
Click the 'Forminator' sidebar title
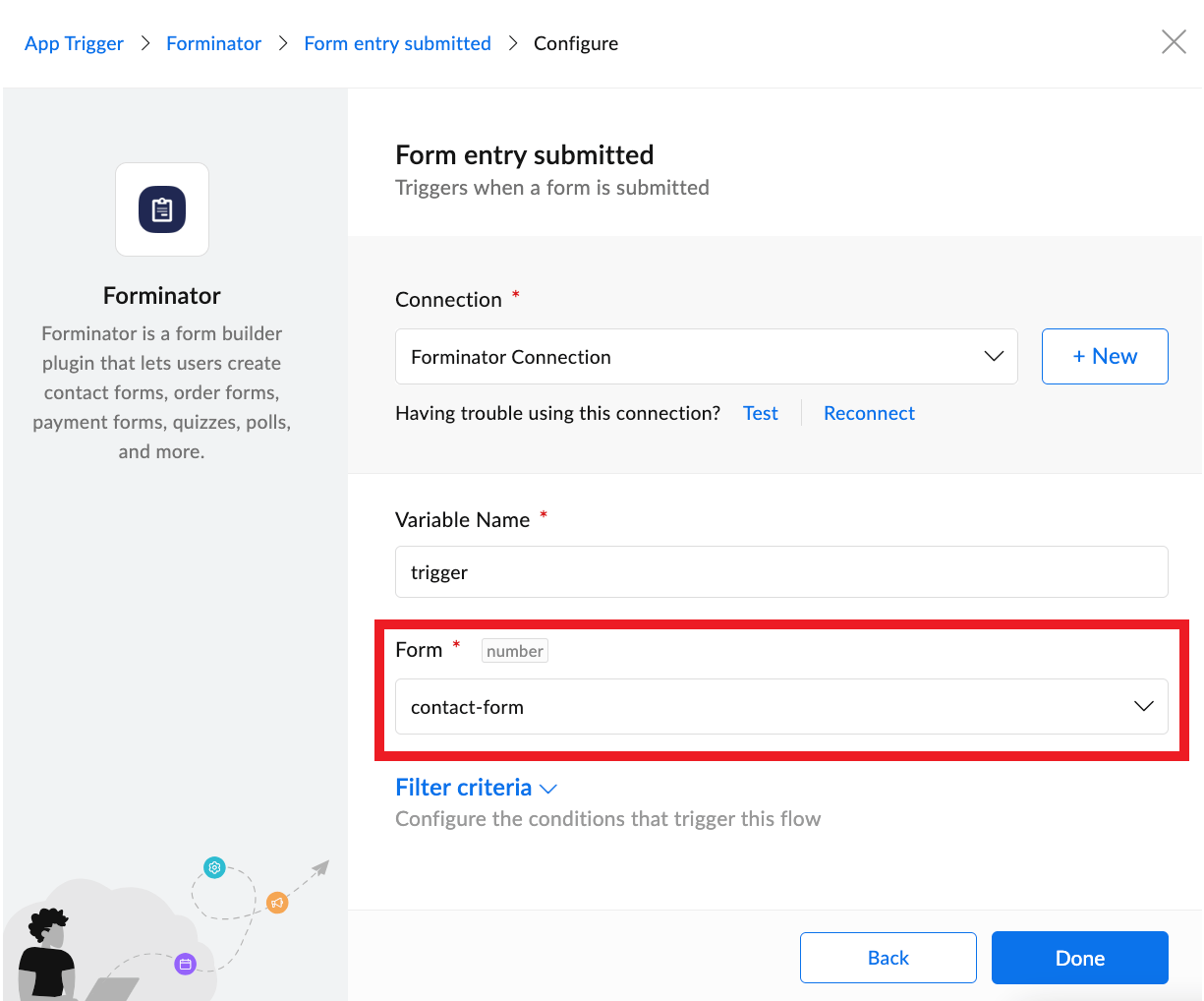click(162, 295)
